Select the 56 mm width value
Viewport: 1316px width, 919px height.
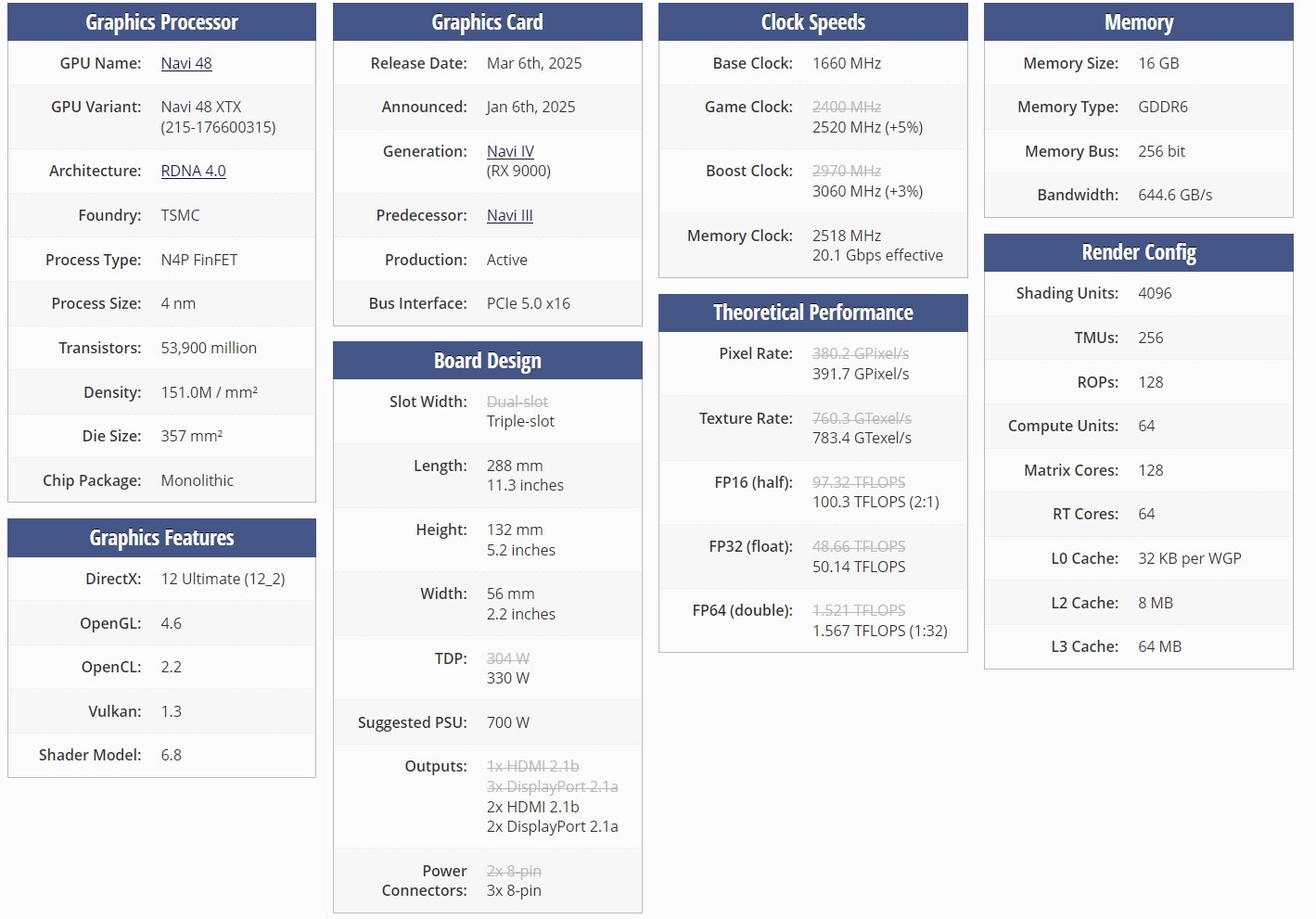(x=511, y=594)
